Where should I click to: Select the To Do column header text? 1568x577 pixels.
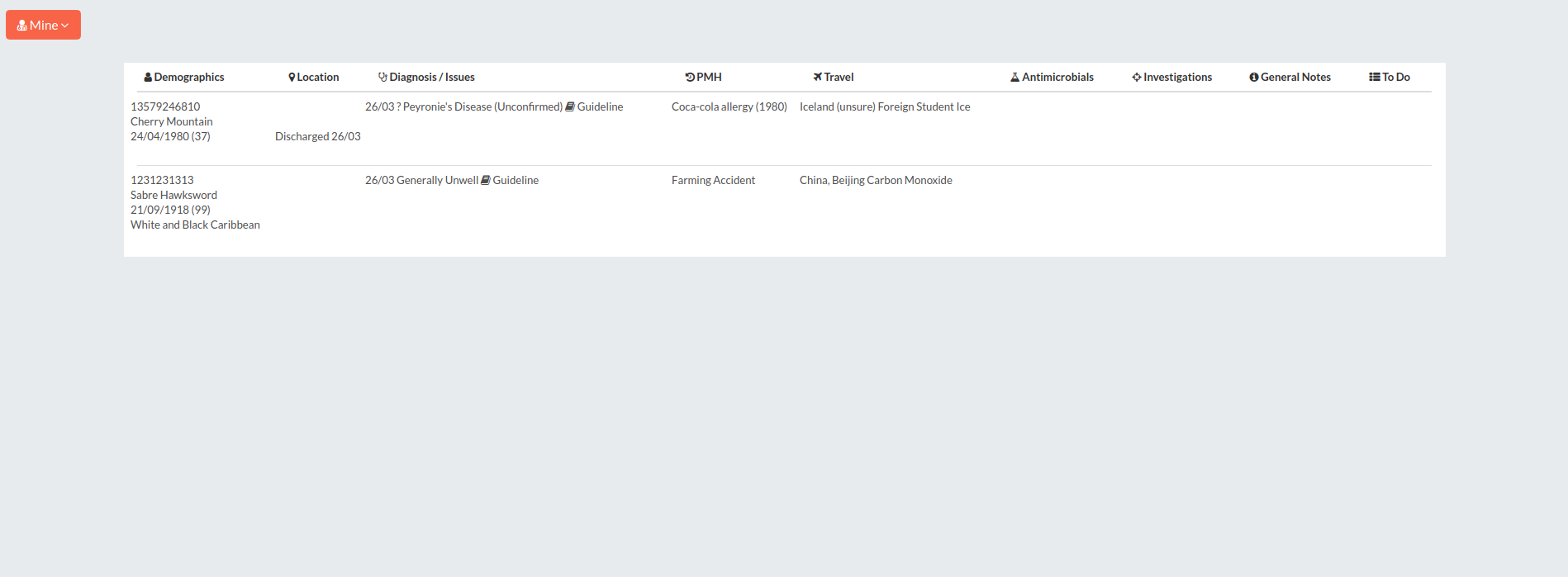(1396, 77)
